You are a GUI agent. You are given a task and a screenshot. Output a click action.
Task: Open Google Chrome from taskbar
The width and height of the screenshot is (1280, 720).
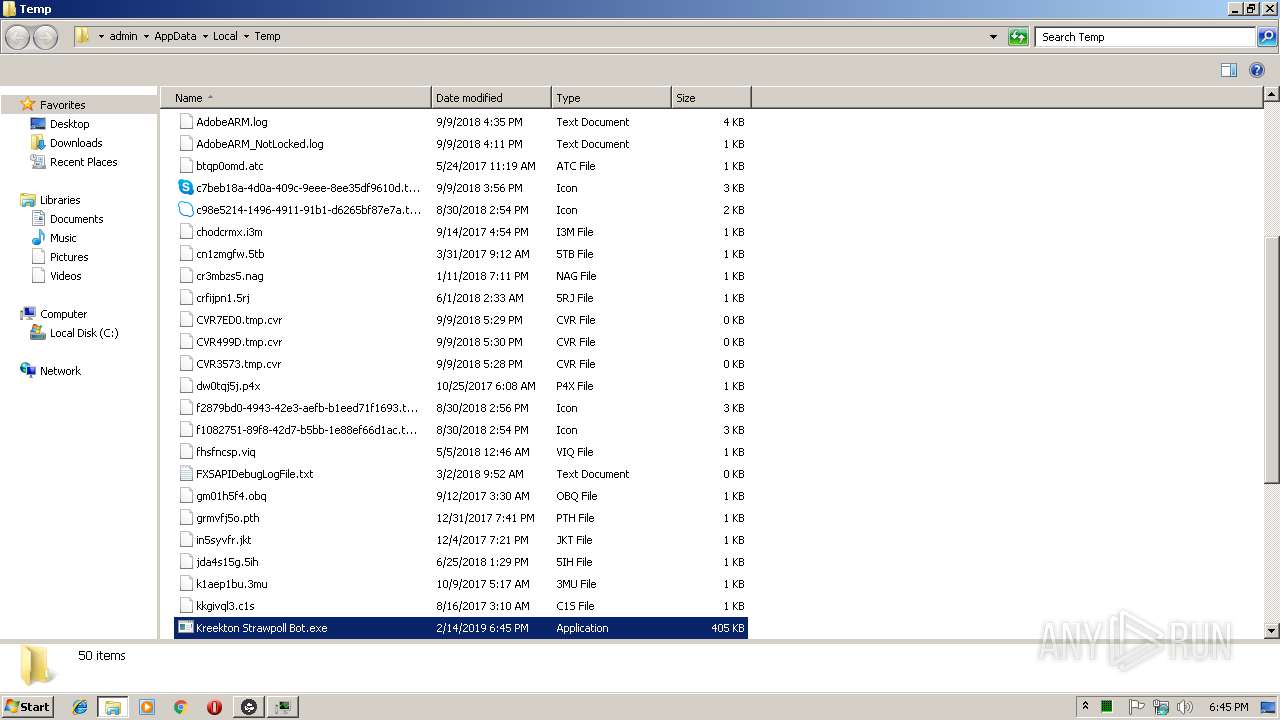pyautogui.click(x=181, y=707)
